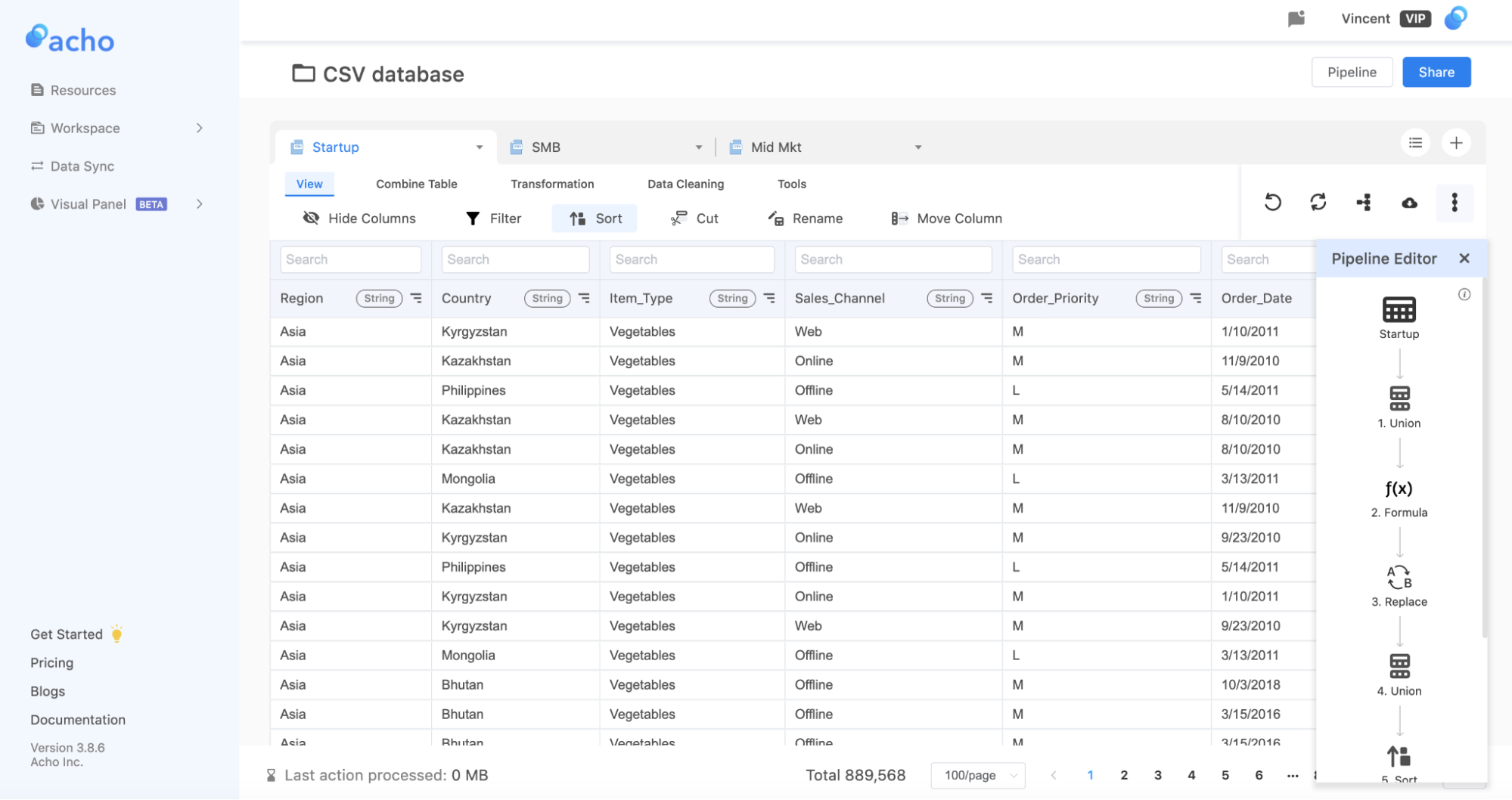
Task: Switch to the Transformation tab
Action: coord(552,184)
